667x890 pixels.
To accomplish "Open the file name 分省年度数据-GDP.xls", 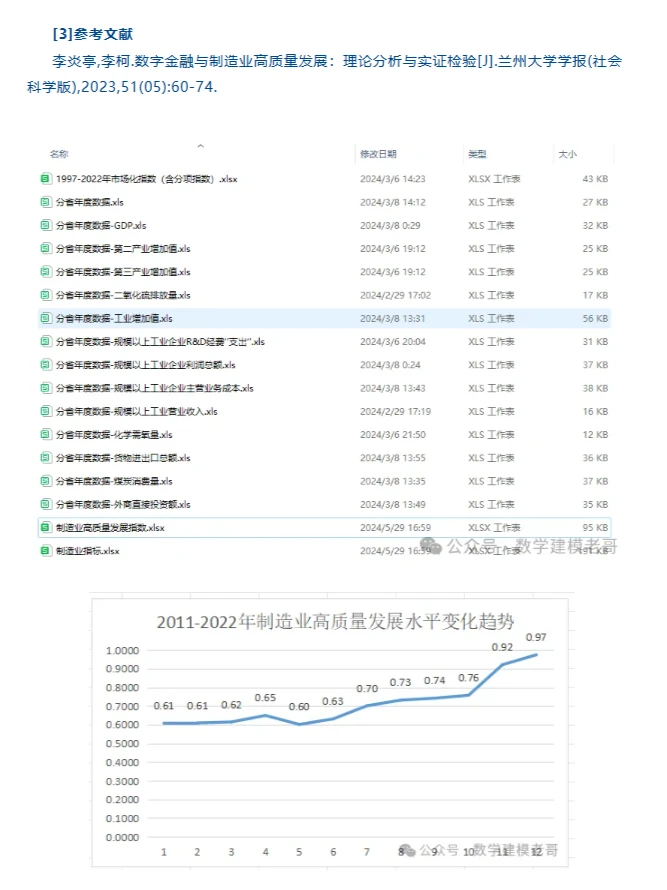I will click(x=101, y=225).
